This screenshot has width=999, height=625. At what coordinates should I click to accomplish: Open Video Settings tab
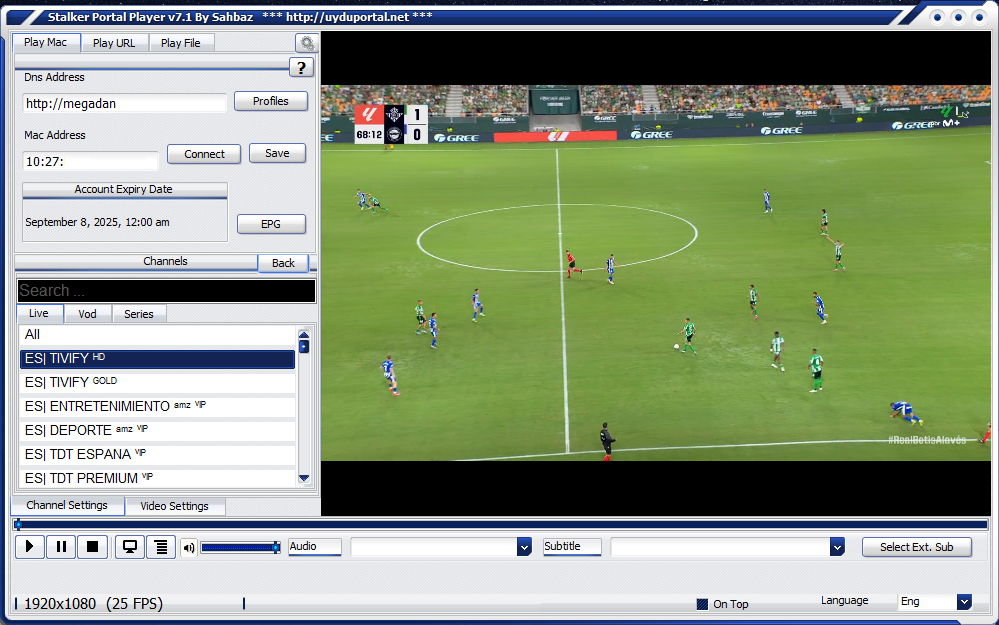(x=175, y=506)
